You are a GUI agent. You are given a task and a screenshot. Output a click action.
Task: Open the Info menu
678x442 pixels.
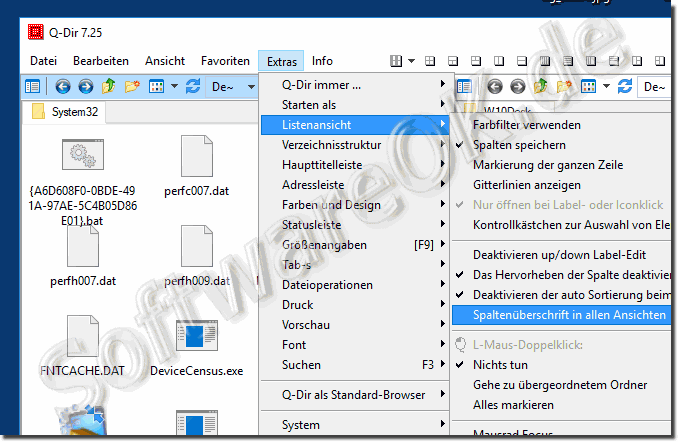point(322,61)
